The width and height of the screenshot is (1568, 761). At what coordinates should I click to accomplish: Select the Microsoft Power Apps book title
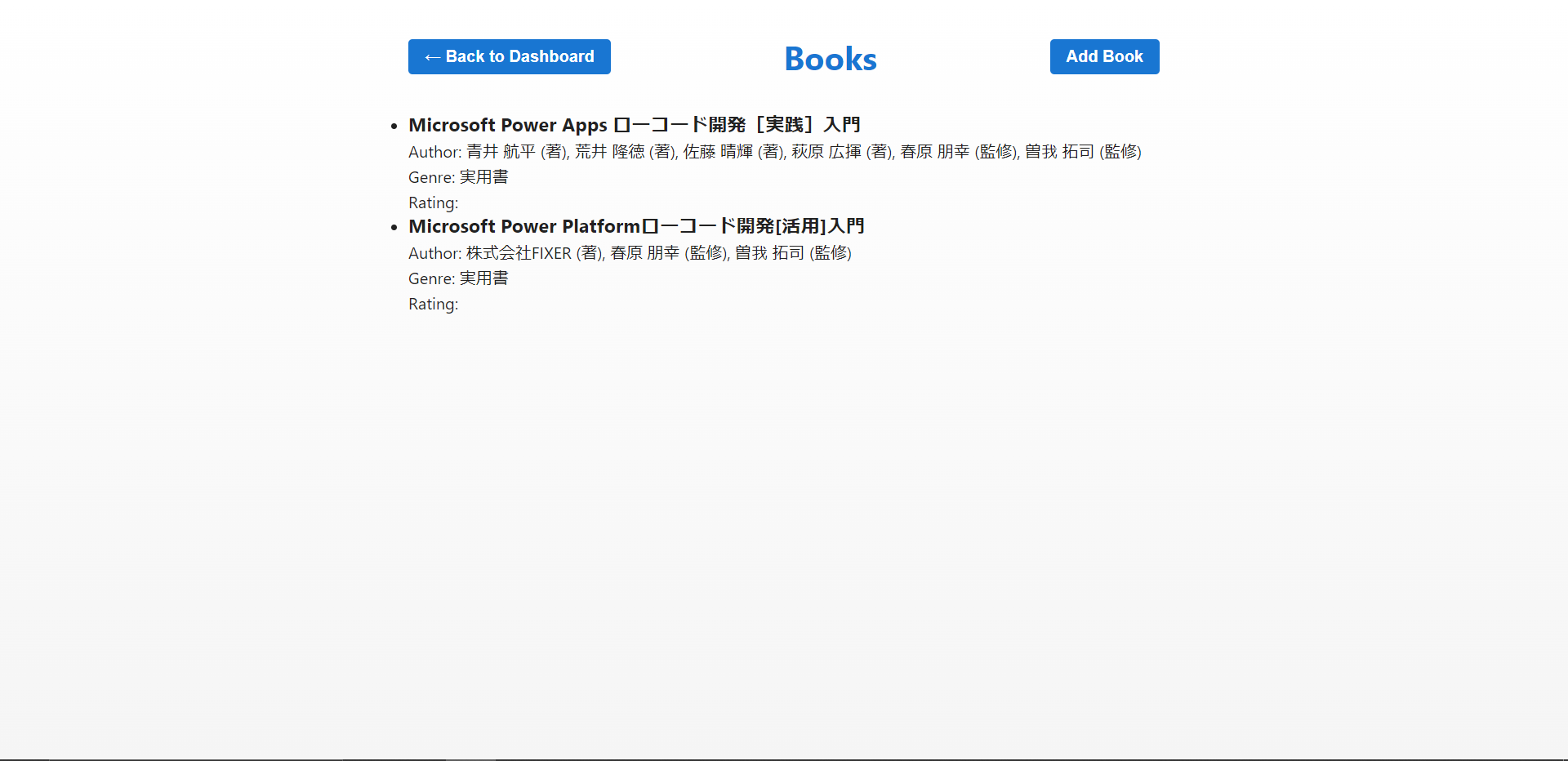635,124
